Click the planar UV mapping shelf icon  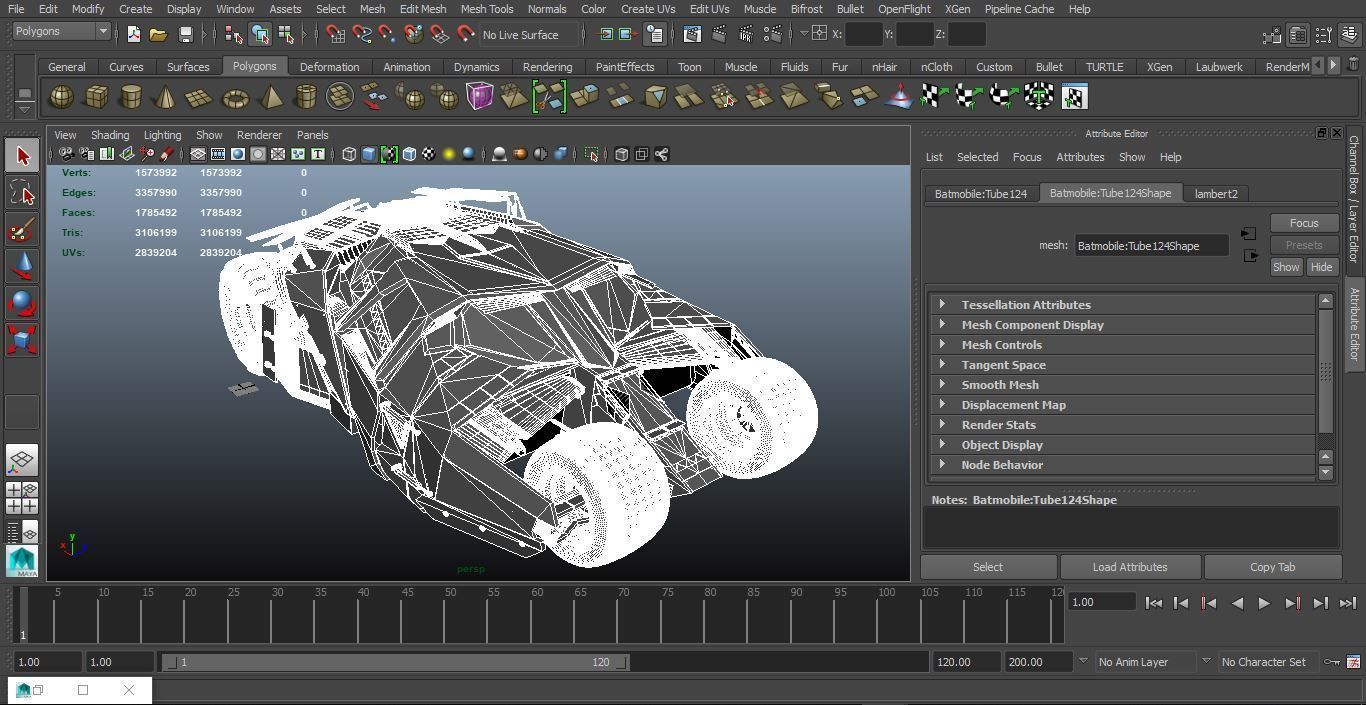[934, 97]
